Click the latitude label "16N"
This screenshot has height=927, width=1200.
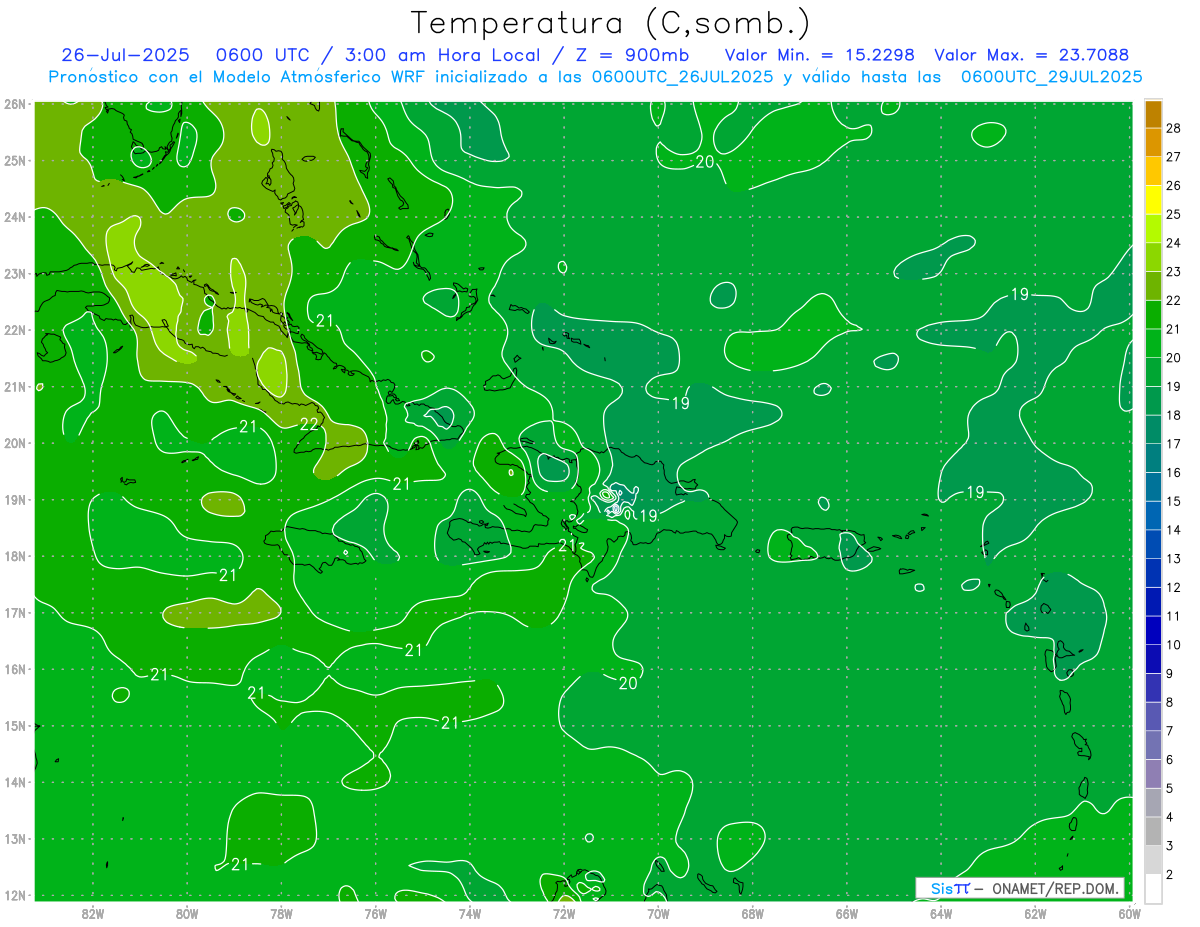14,669
